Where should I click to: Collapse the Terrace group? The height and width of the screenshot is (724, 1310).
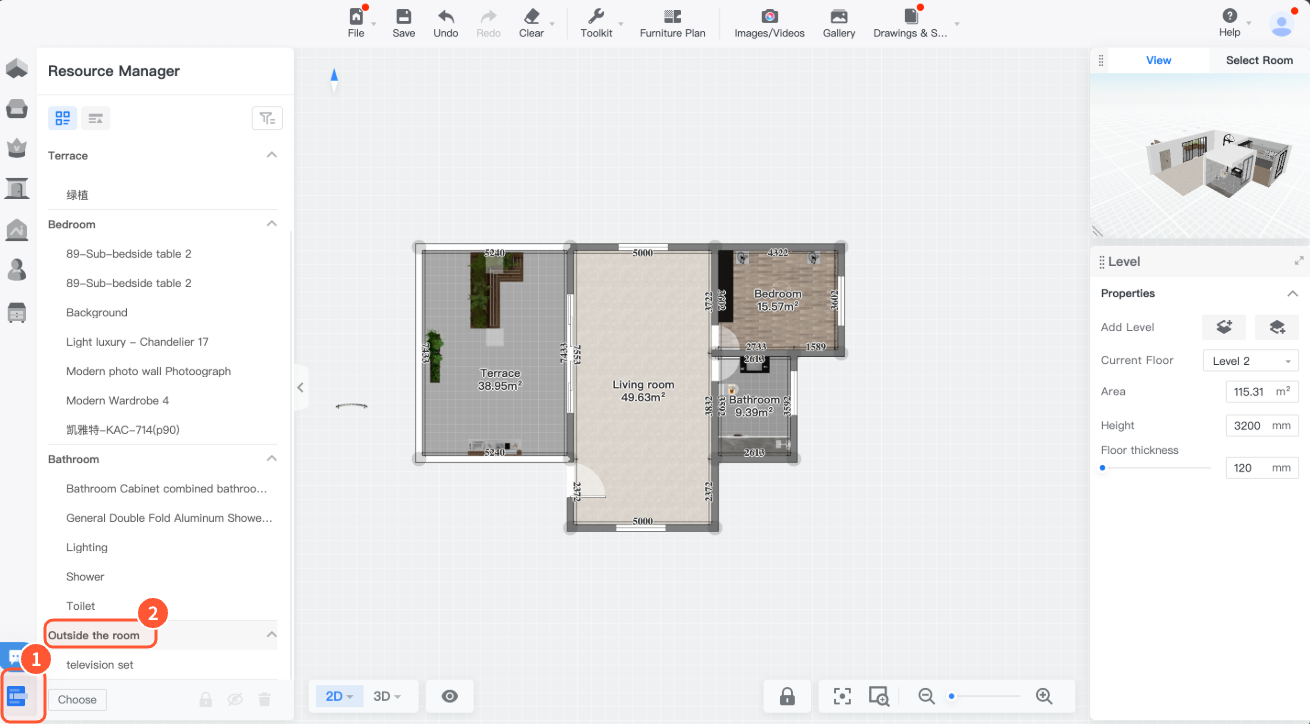pos(271,155)
